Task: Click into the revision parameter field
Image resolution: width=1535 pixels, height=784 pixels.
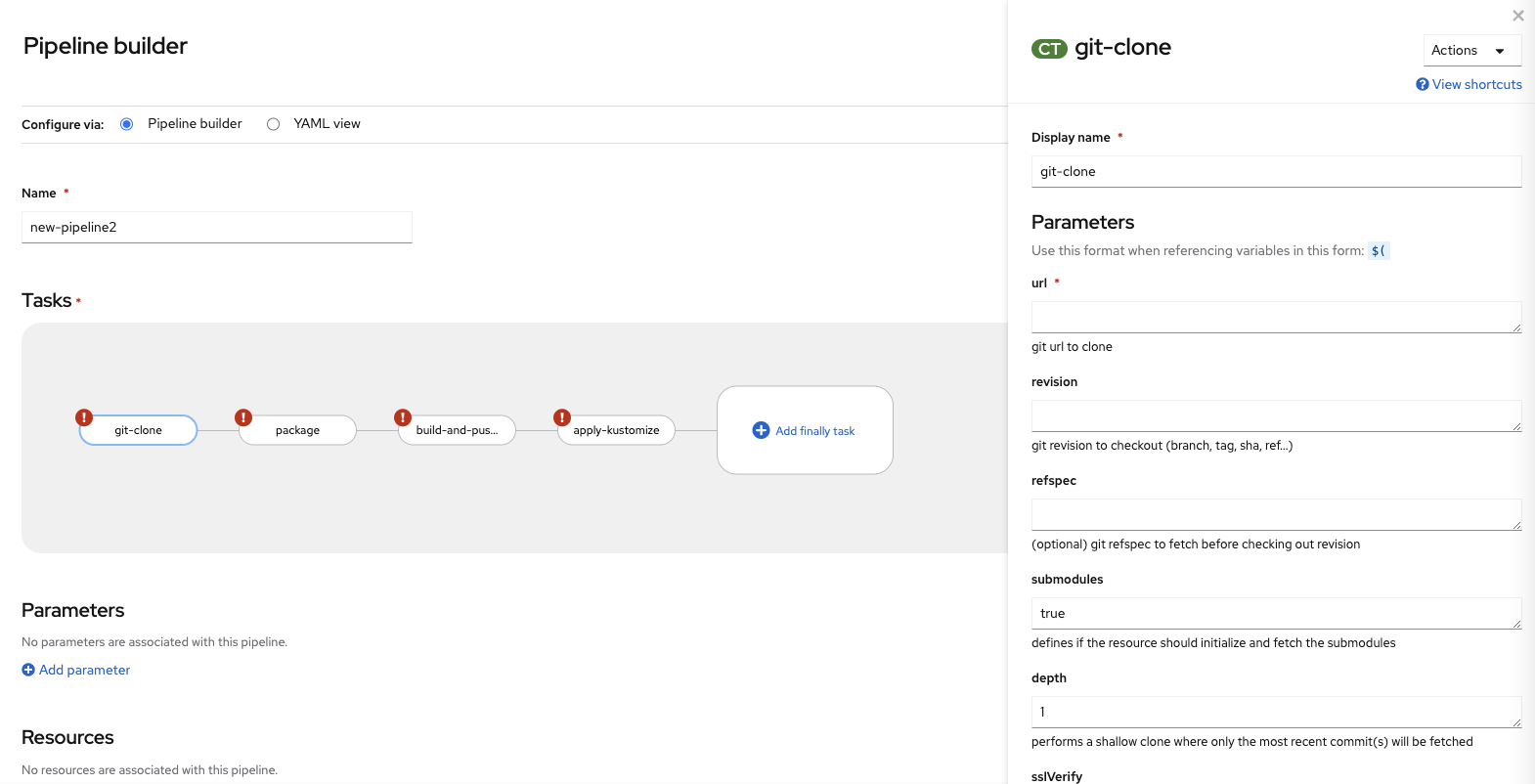Action: 1277,415
